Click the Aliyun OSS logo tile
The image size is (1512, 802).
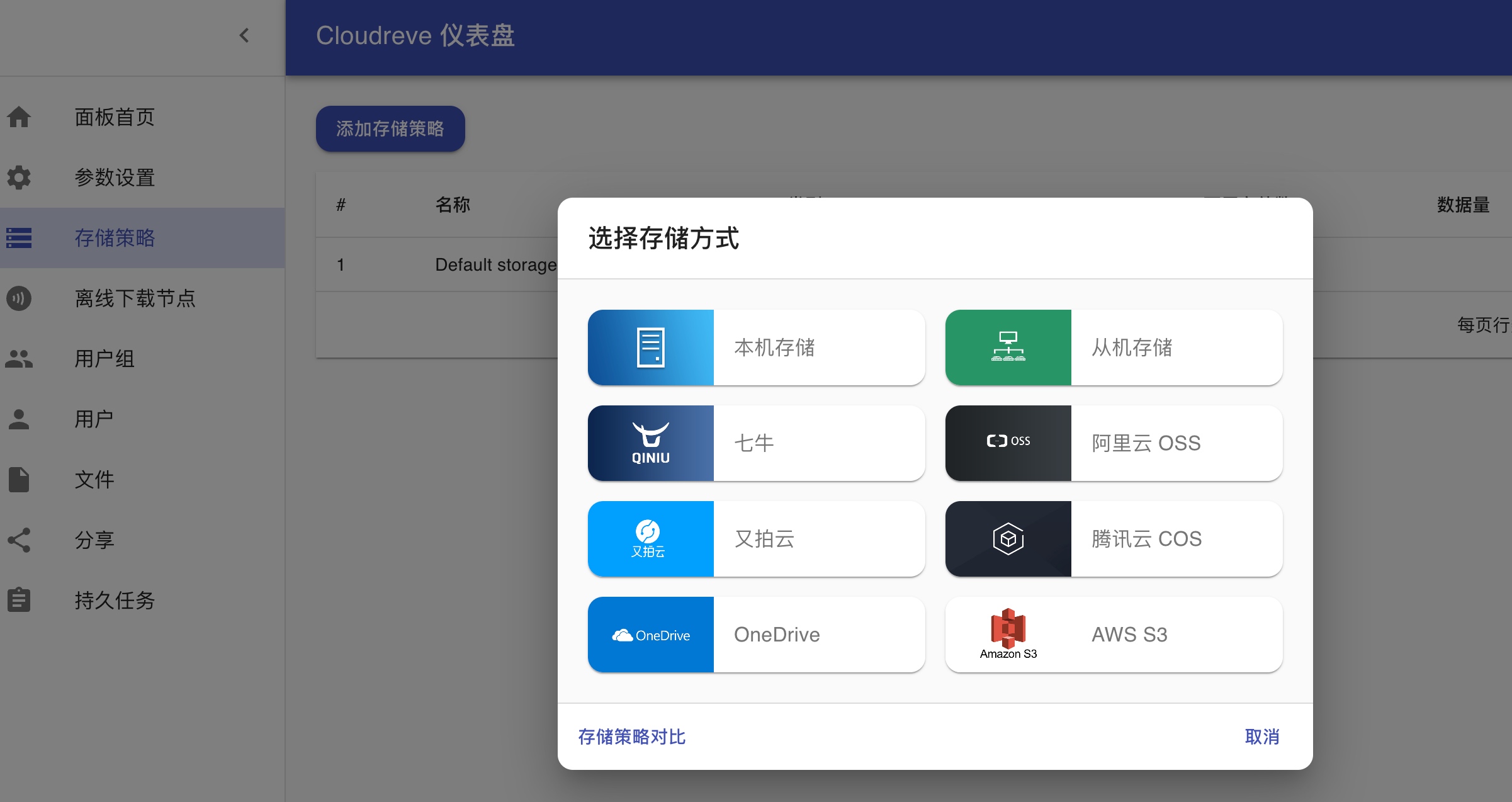coord(1008,443)
